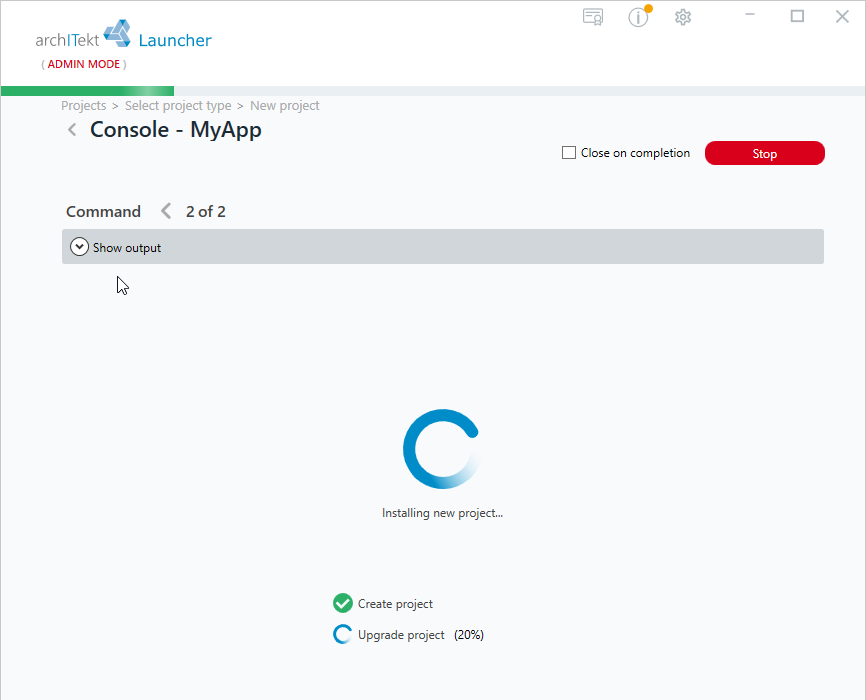This screenshot has height=700, width=866.
Task: Click the large loading spinner
Action: 442,449
